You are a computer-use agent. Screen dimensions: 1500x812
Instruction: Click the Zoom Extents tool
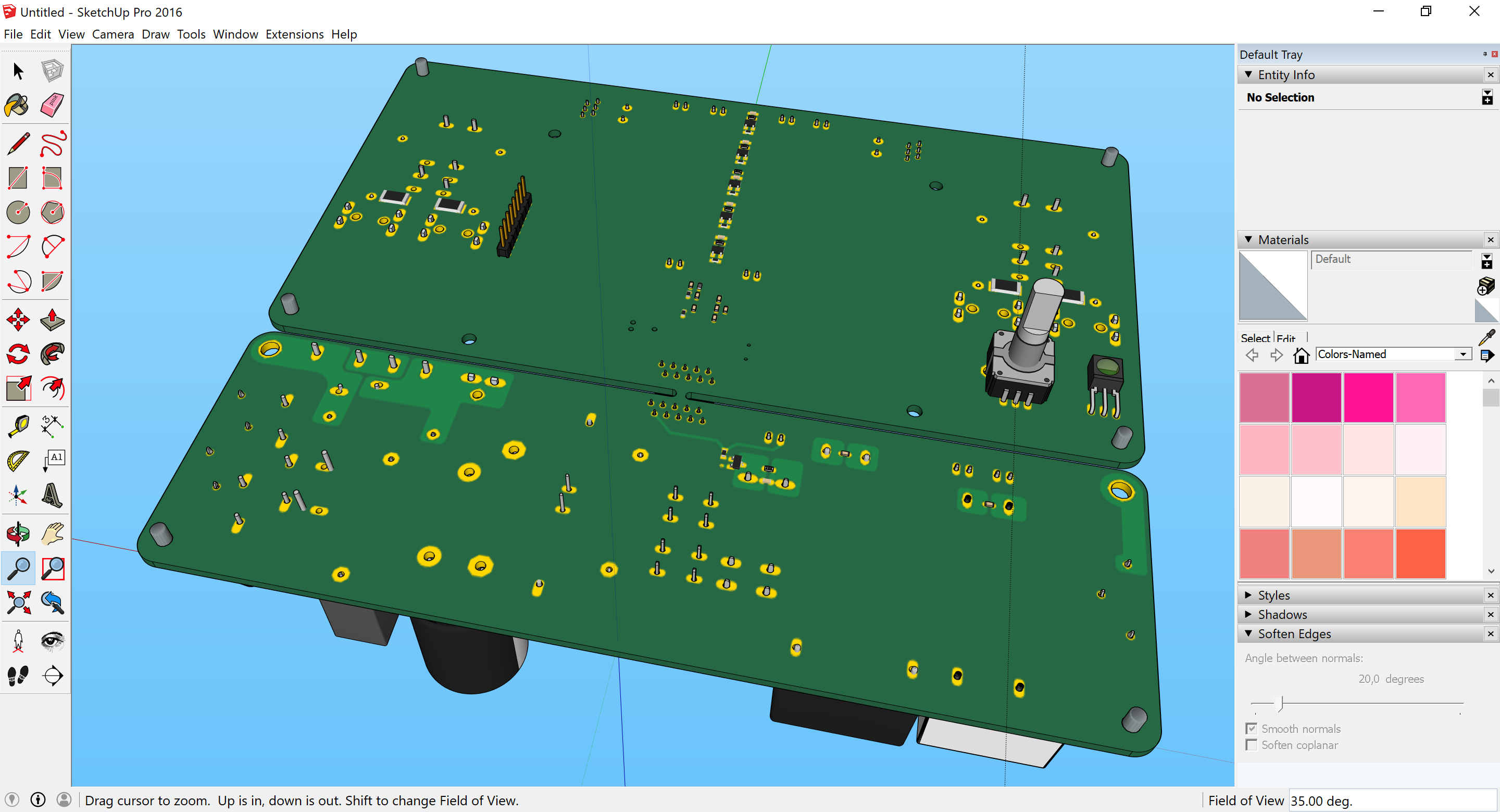click(x=18, y=602)
